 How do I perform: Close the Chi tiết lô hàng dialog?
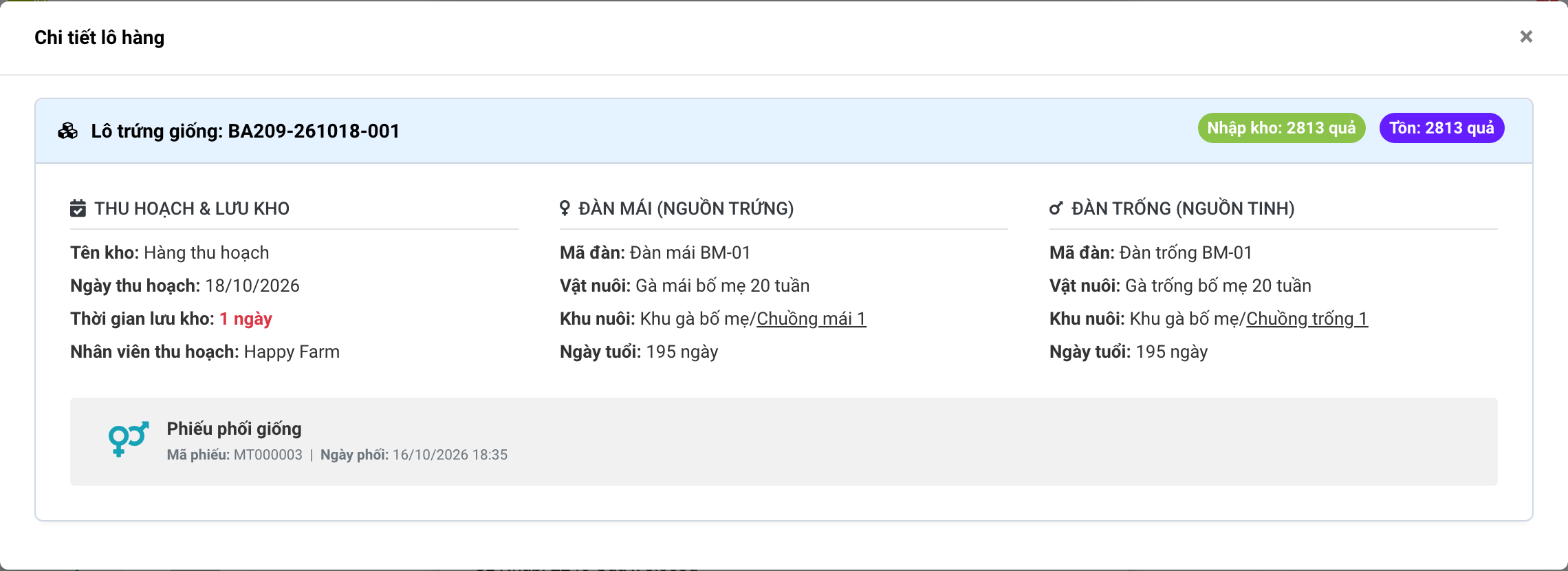pos(1526,36)
